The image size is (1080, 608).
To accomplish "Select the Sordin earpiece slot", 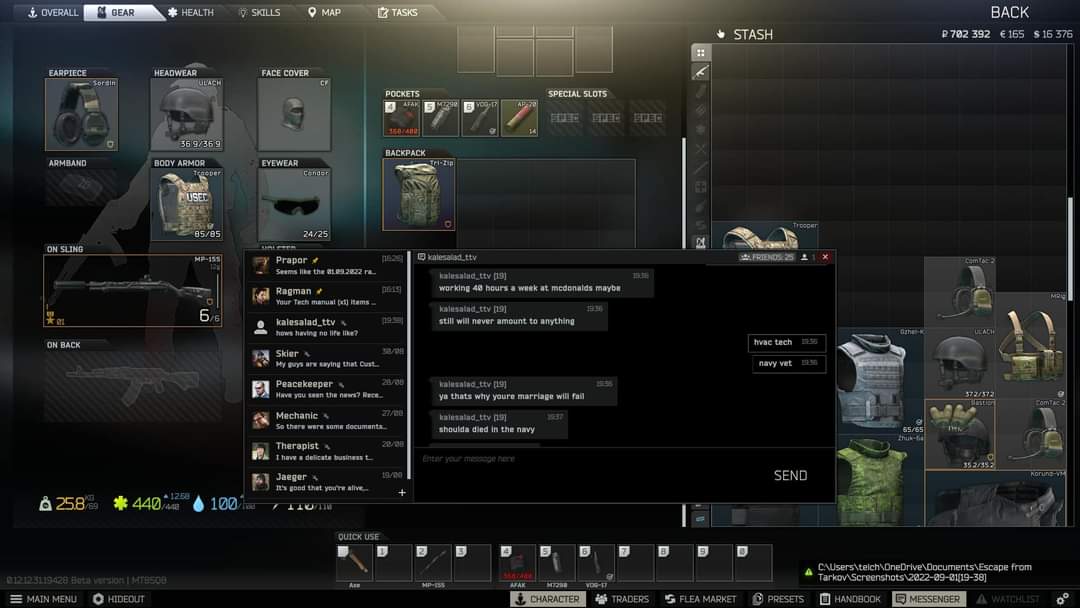I will [x=81, y=114].
